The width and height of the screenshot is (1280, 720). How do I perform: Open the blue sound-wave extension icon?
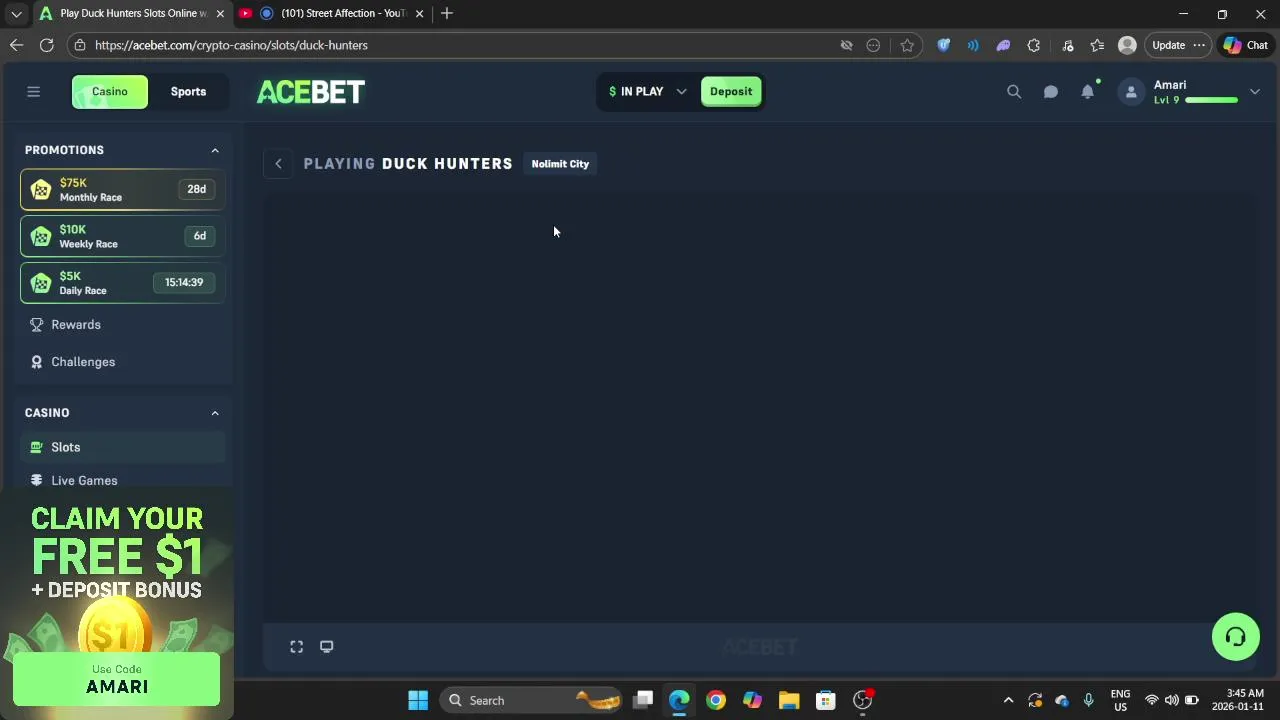[973, 45]
